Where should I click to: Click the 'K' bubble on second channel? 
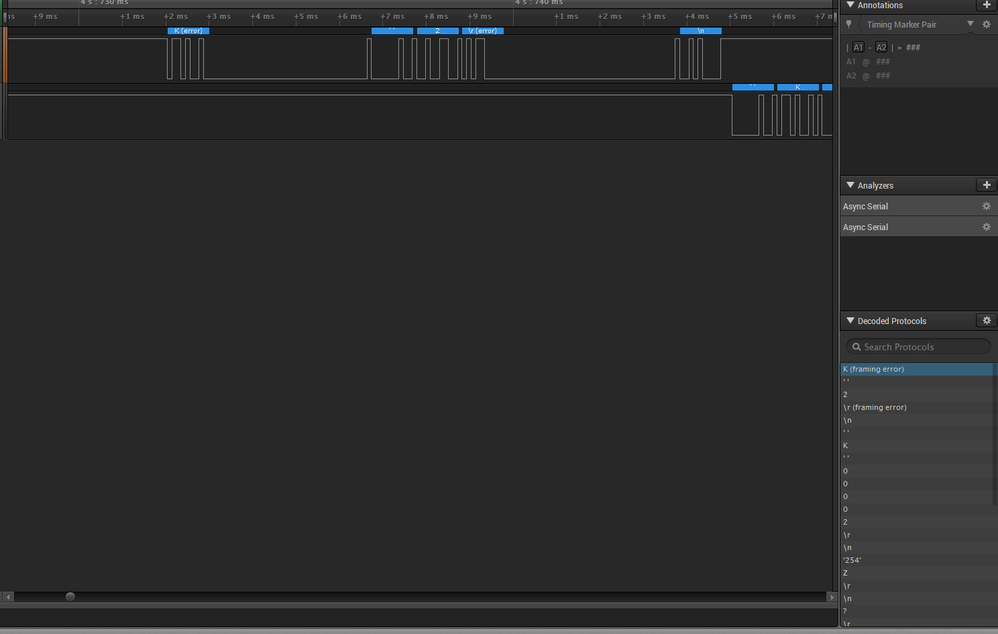click(798, 87)
